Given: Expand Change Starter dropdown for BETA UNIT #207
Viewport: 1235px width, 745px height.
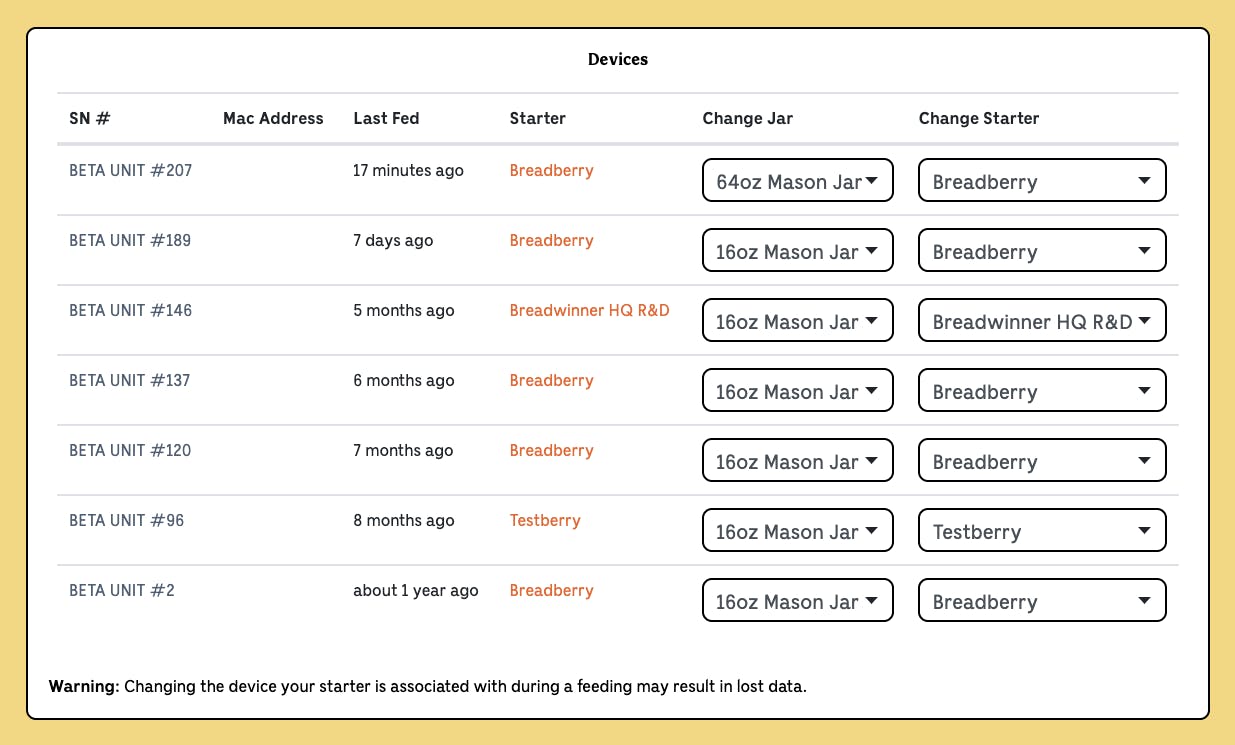Looking at the screenshot, I should click(x=1042, y=181).
